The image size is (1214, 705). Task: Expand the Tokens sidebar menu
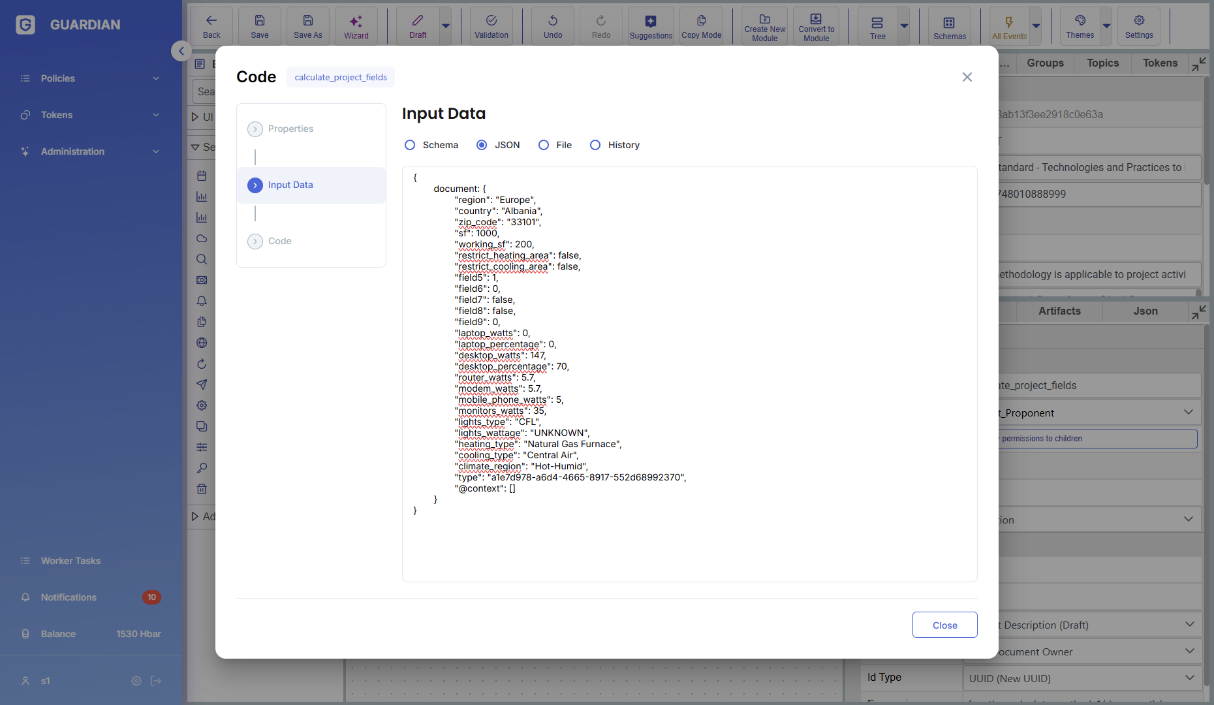tap(92, 115)
